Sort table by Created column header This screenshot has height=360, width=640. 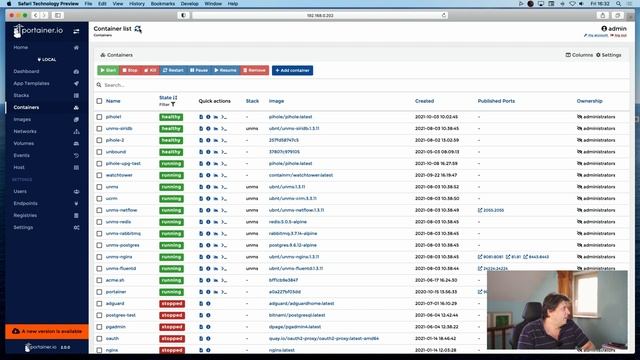click(x=424, y=101)
